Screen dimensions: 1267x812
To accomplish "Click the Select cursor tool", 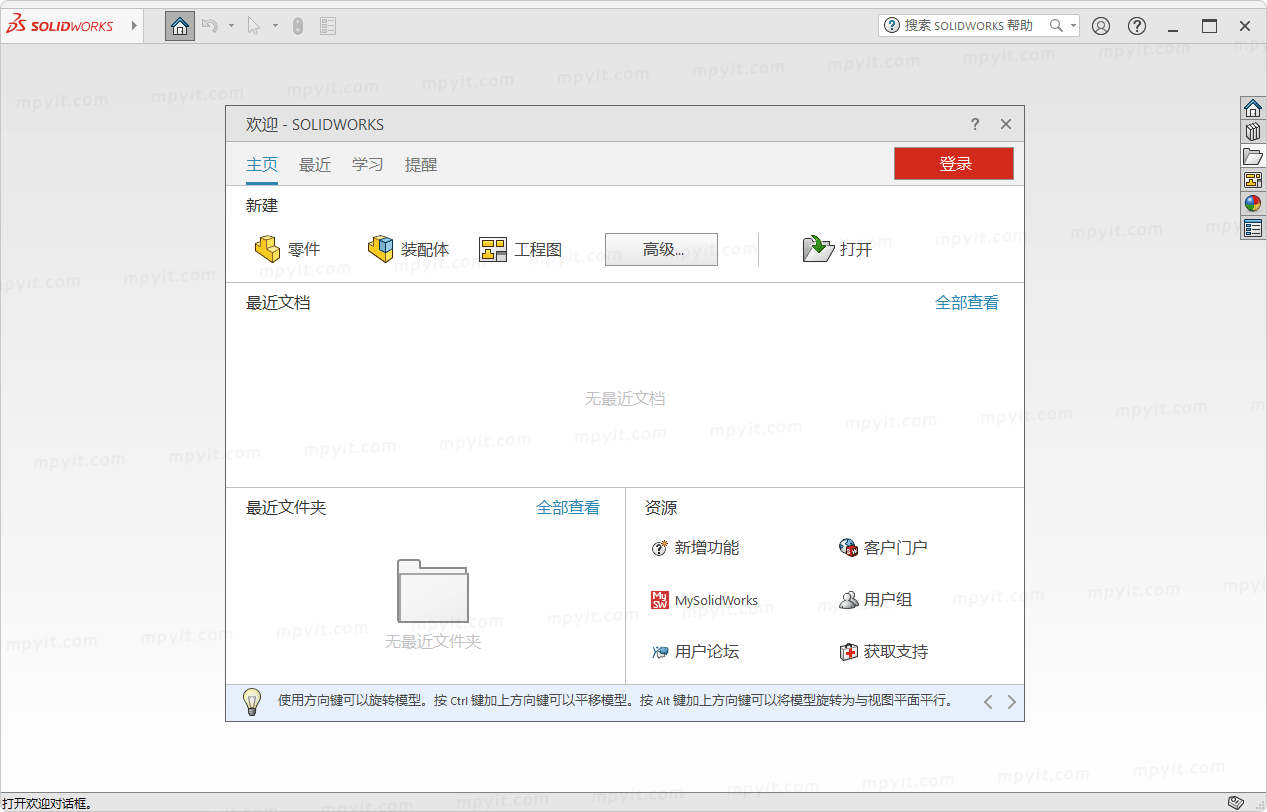I will pos(254,26).
